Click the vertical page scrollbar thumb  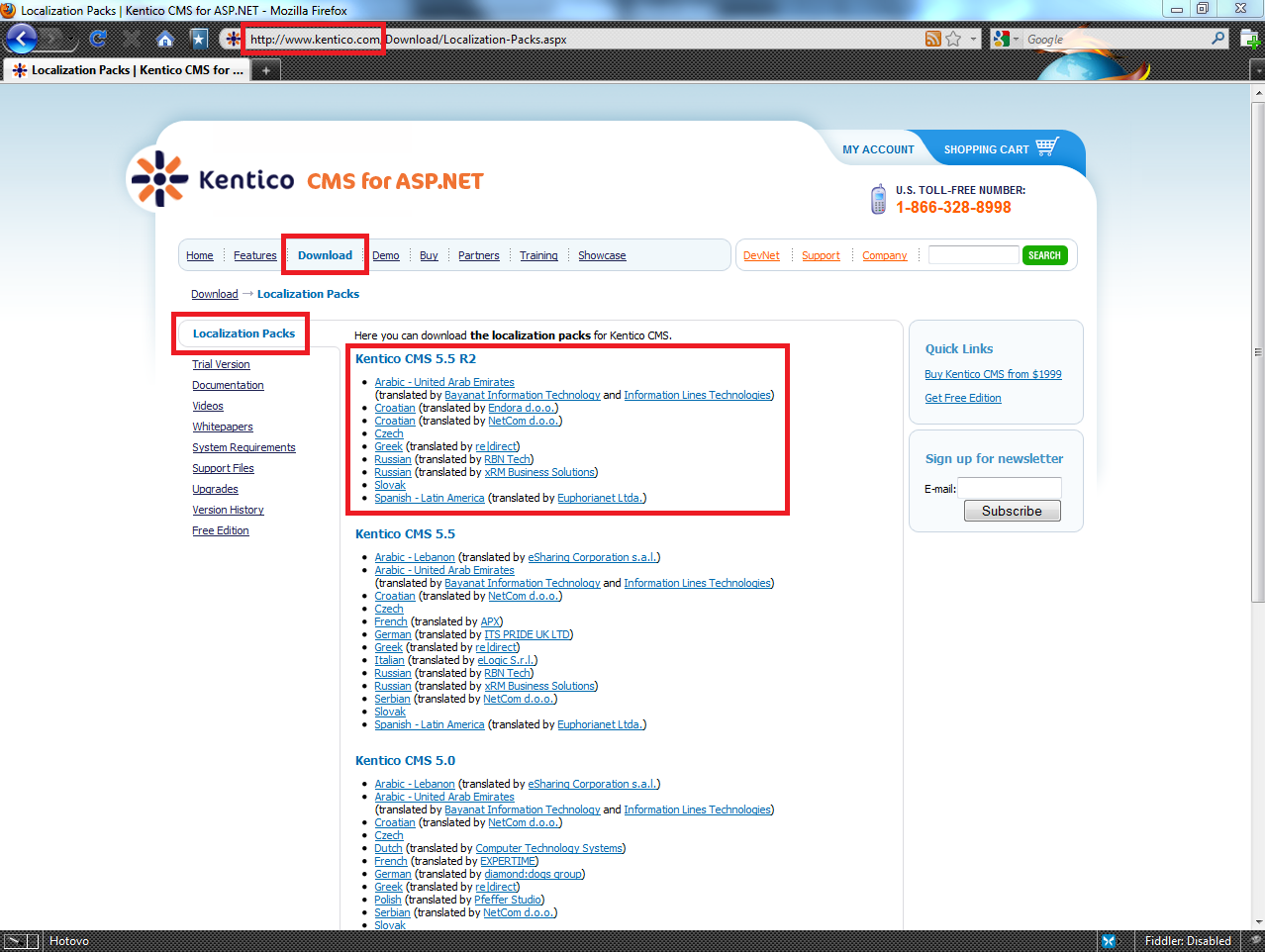[x=1258, y=351]
